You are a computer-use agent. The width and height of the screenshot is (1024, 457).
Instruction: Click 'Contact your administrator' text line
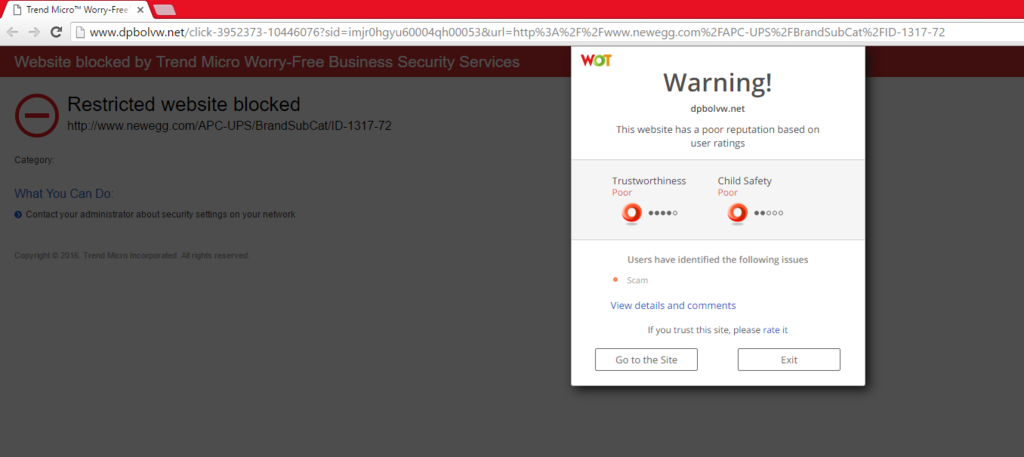click(x=161, y=214)
